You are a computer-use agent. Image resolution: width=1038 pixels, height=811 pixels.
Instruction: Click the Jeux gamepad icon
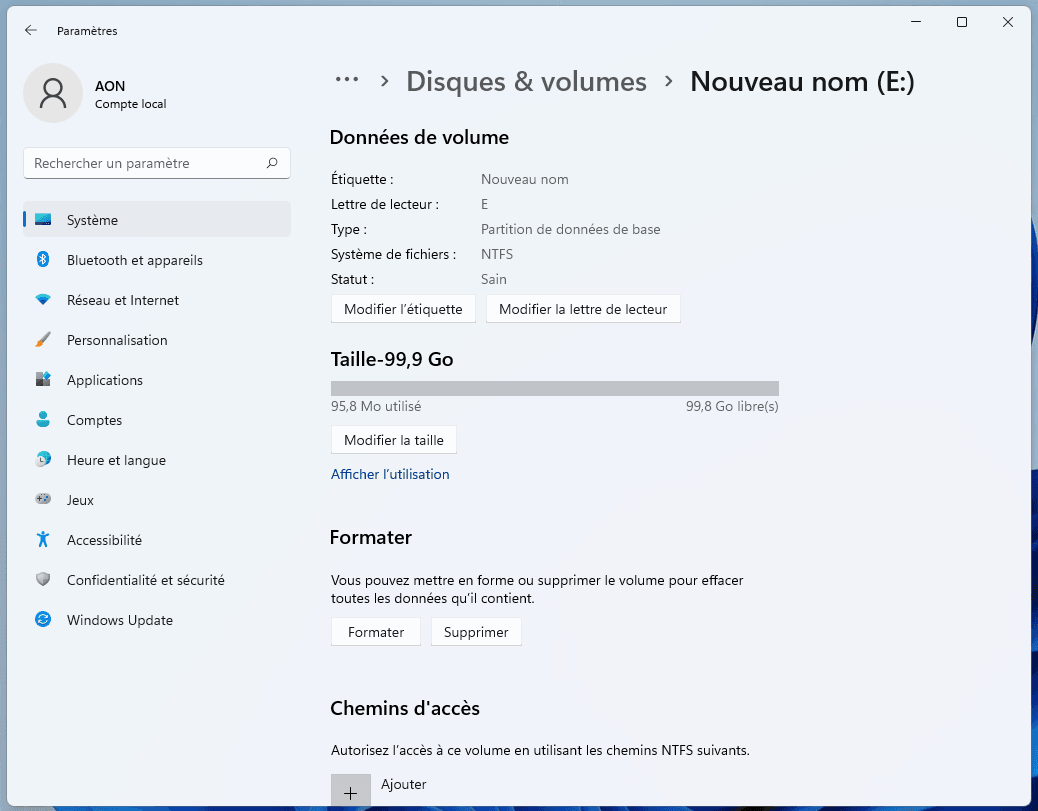[43, 499]
